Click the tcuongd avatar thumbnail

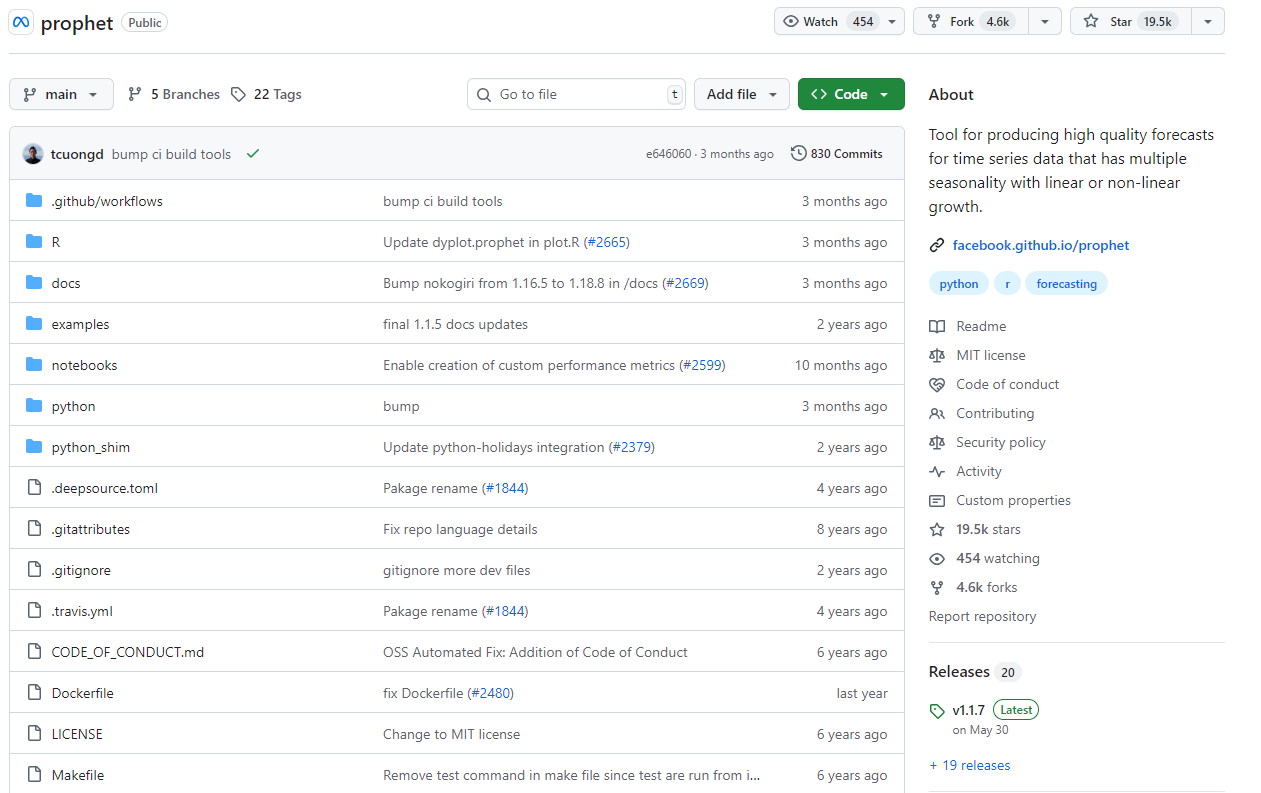click(33, 154)
